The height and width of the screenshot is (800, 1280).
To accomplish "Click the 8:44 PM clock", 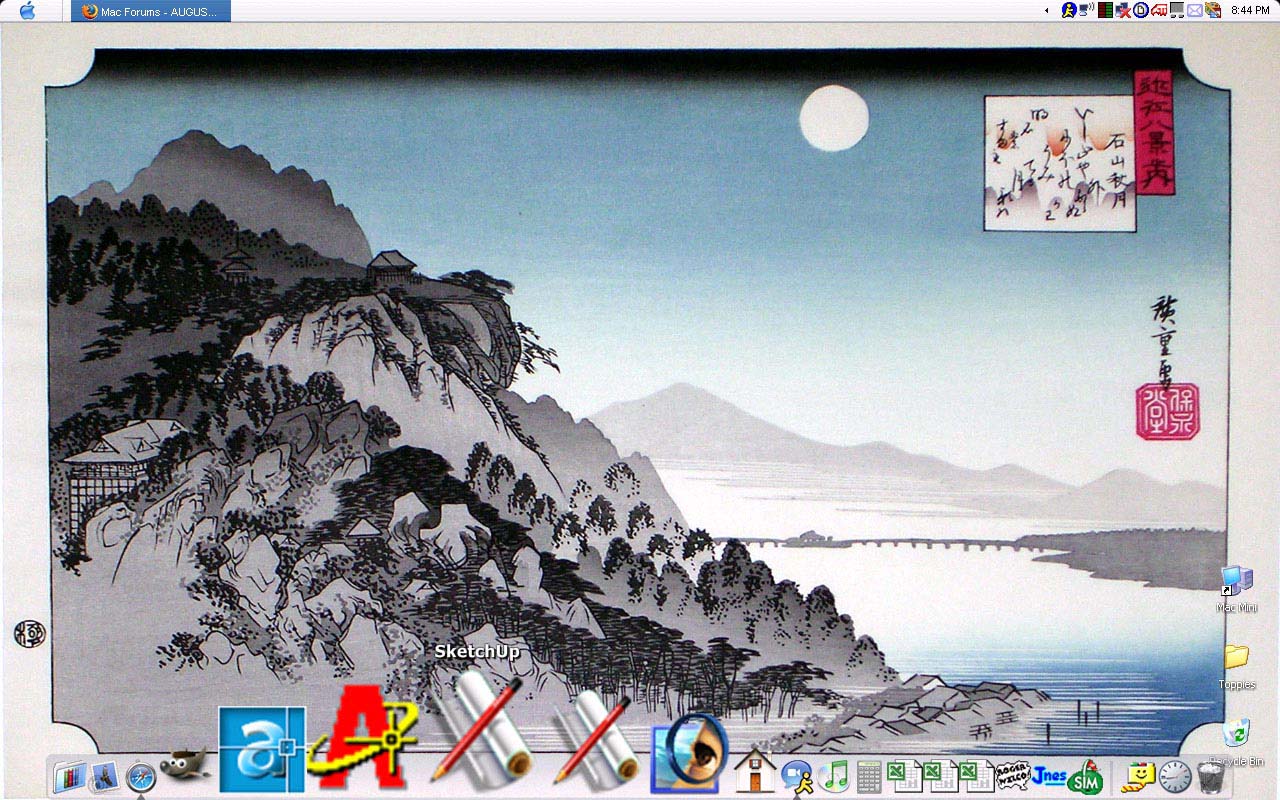I will pyautogui.click(x=1250, y=10).
